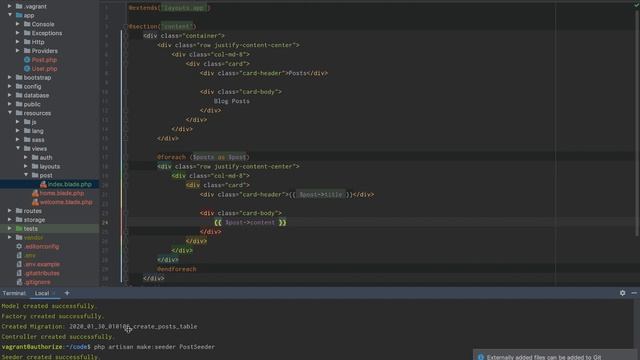Collapse the views folder
Screen dimensions: 640x360
click(x=18, y=149)
